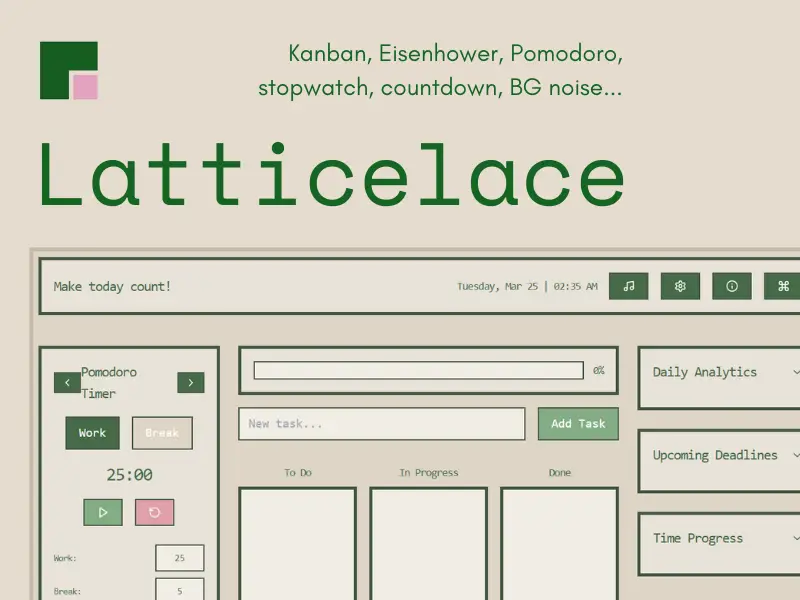Open the background noise panel

pos(628,286)
